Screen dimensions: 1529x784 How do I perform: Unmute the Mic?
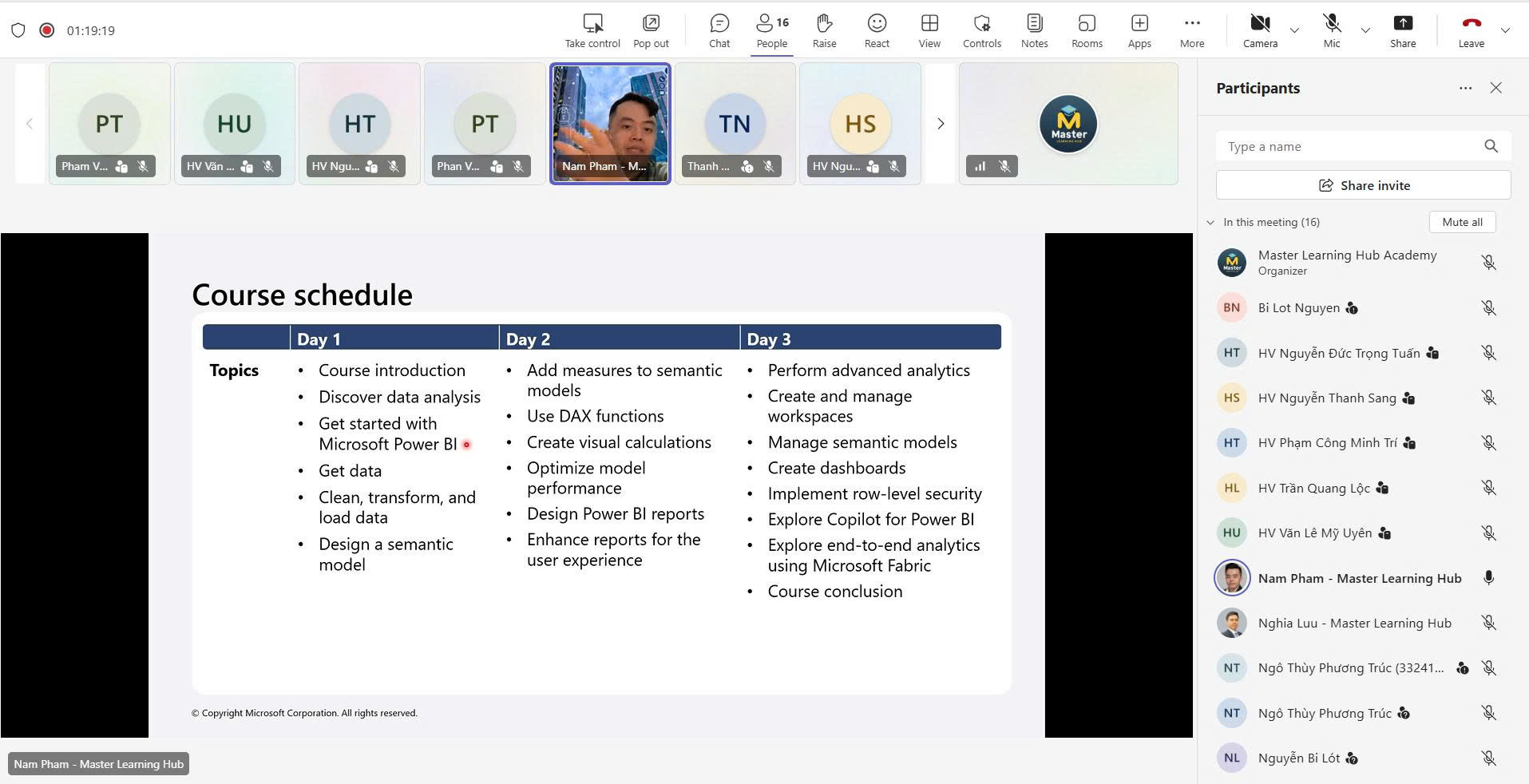pyautogui.click(x=1331, y=30)
